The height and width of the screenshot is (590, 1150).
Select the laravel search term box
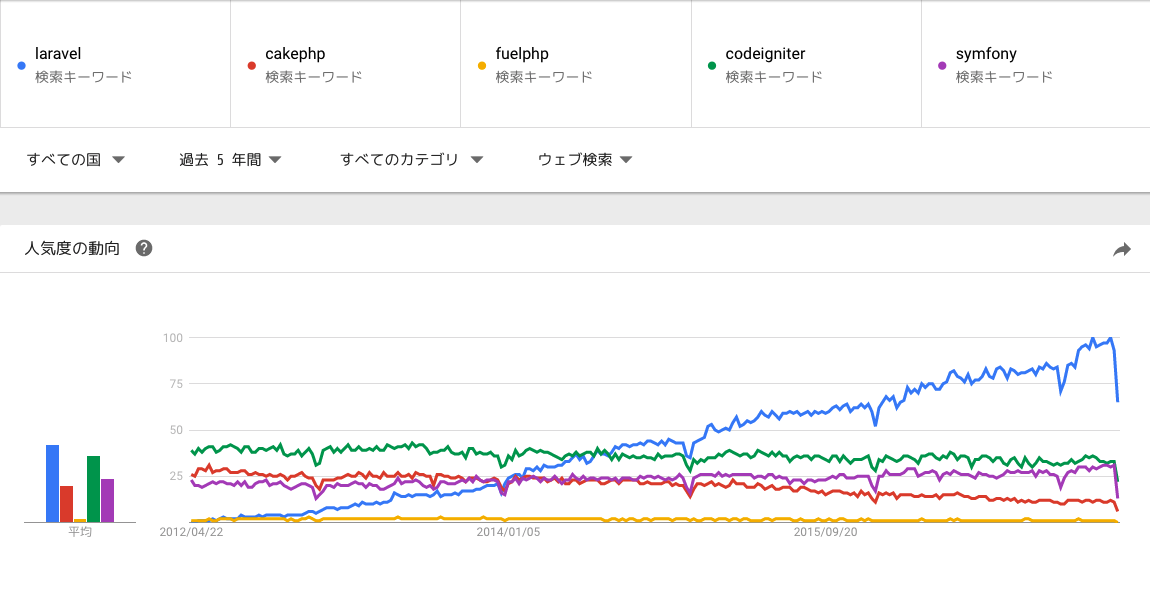tap(115, 64)
